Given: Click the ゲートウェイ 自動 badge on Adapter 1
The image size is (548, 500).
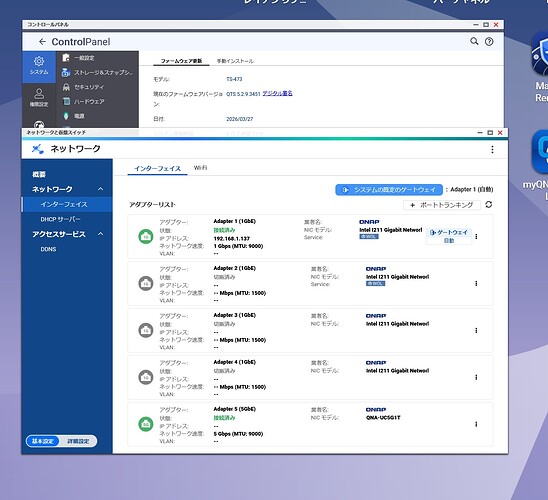Looking at the screenshot, I should [449, 237].
